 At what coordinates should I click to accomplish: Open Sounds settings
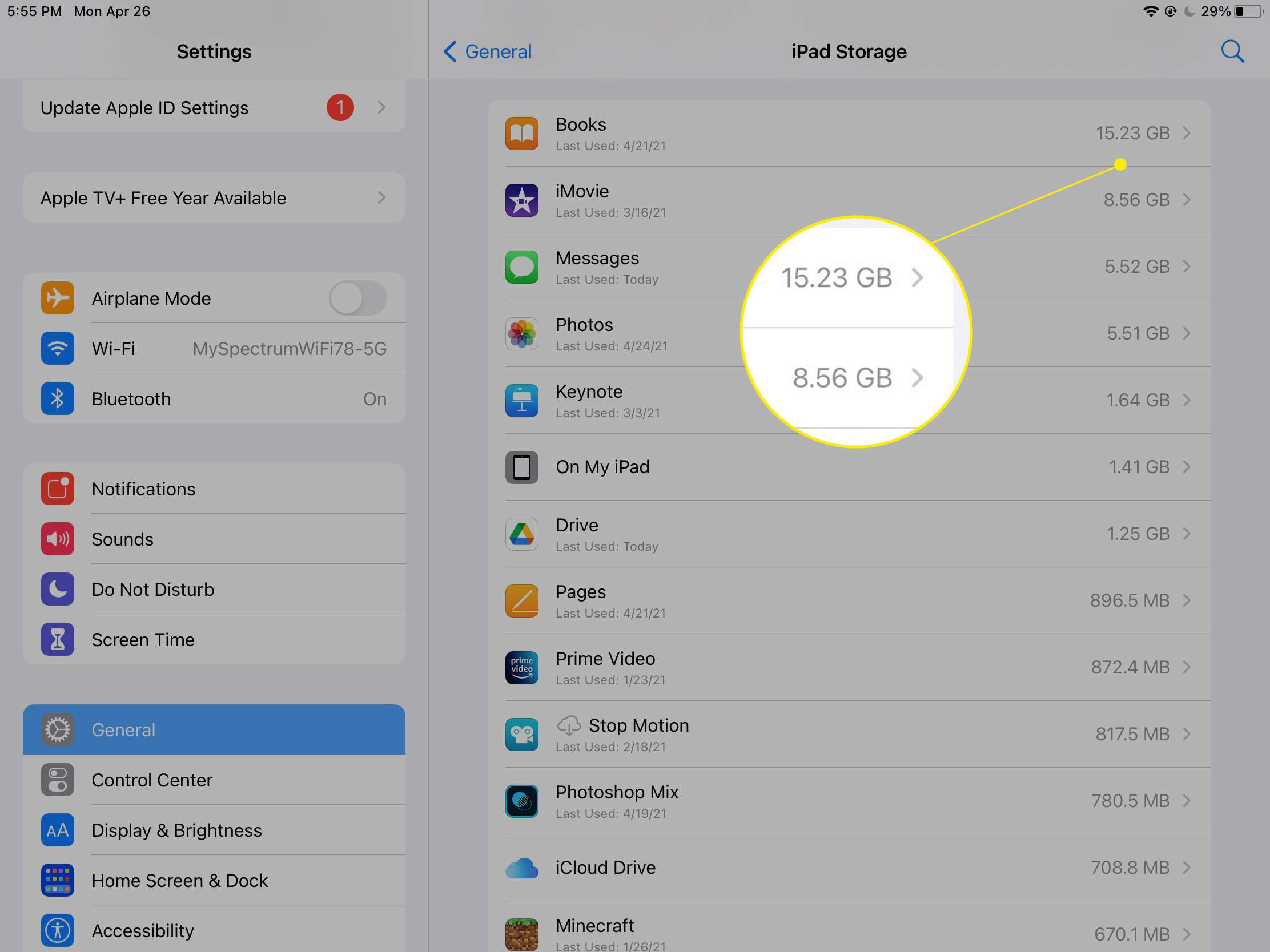(214, 539)
